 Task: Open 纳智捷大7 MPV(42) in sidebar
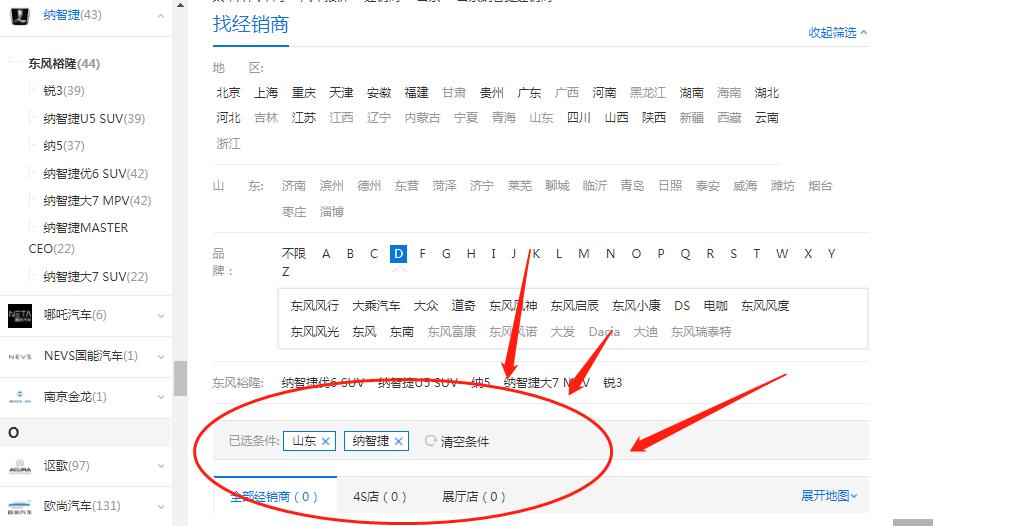pos(97,201)
